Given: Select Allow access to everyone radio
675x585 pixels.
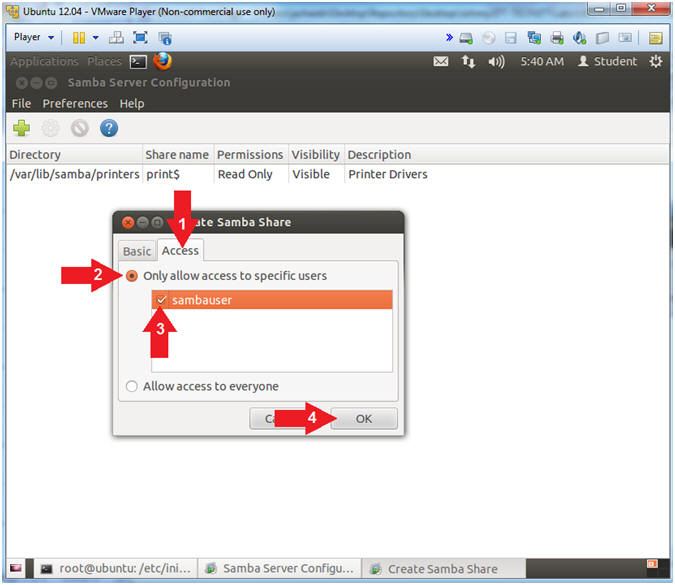Looking at the screenshot, I should click(132, 386).
